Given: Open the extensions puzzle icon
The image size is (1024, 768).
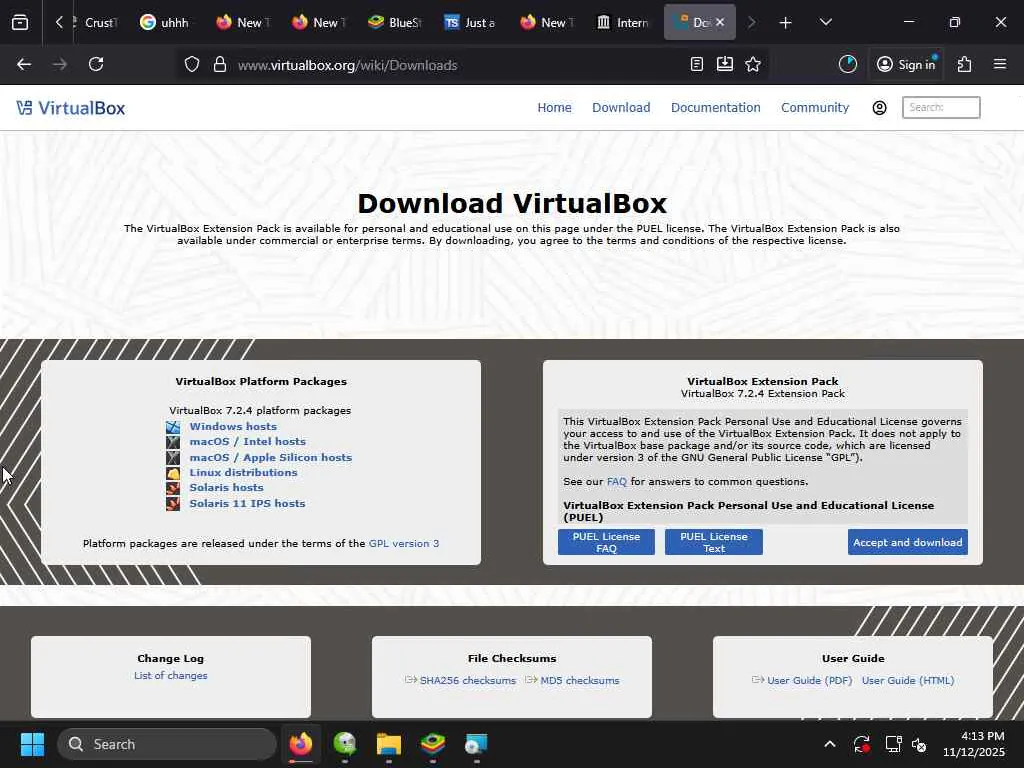Looking at the screenshot, I should pos(964,64).
